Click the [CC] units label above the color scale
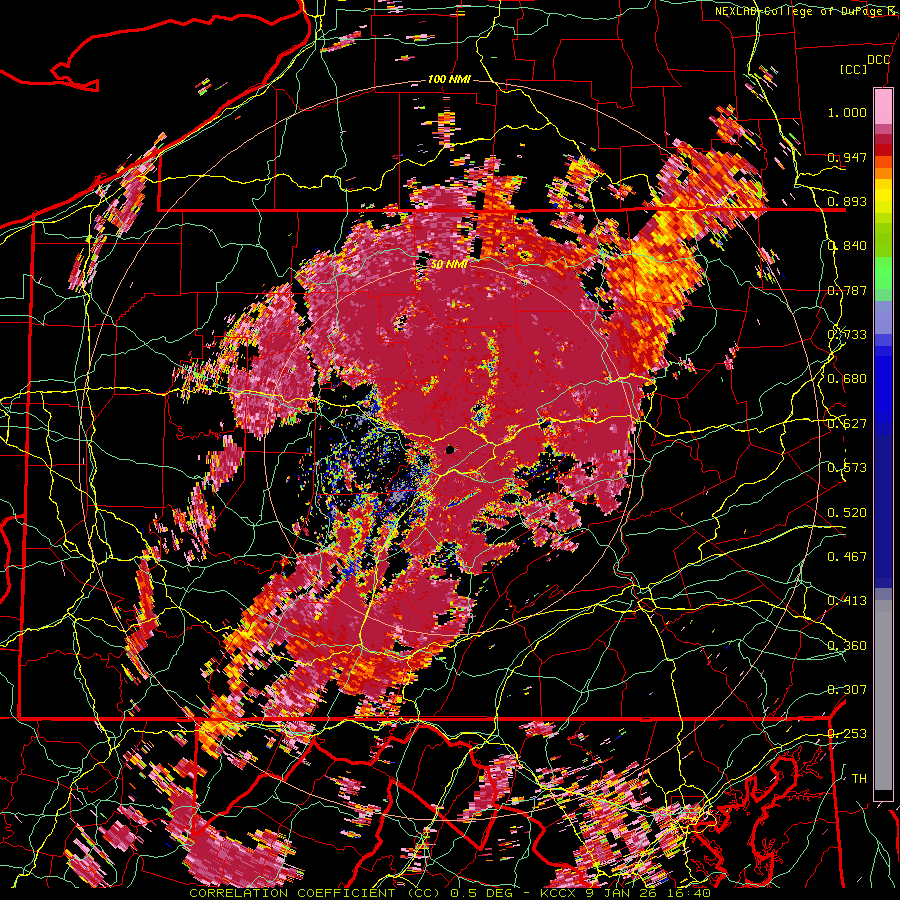900x900 pixels. pyautogui.click(x=854, y=69)
